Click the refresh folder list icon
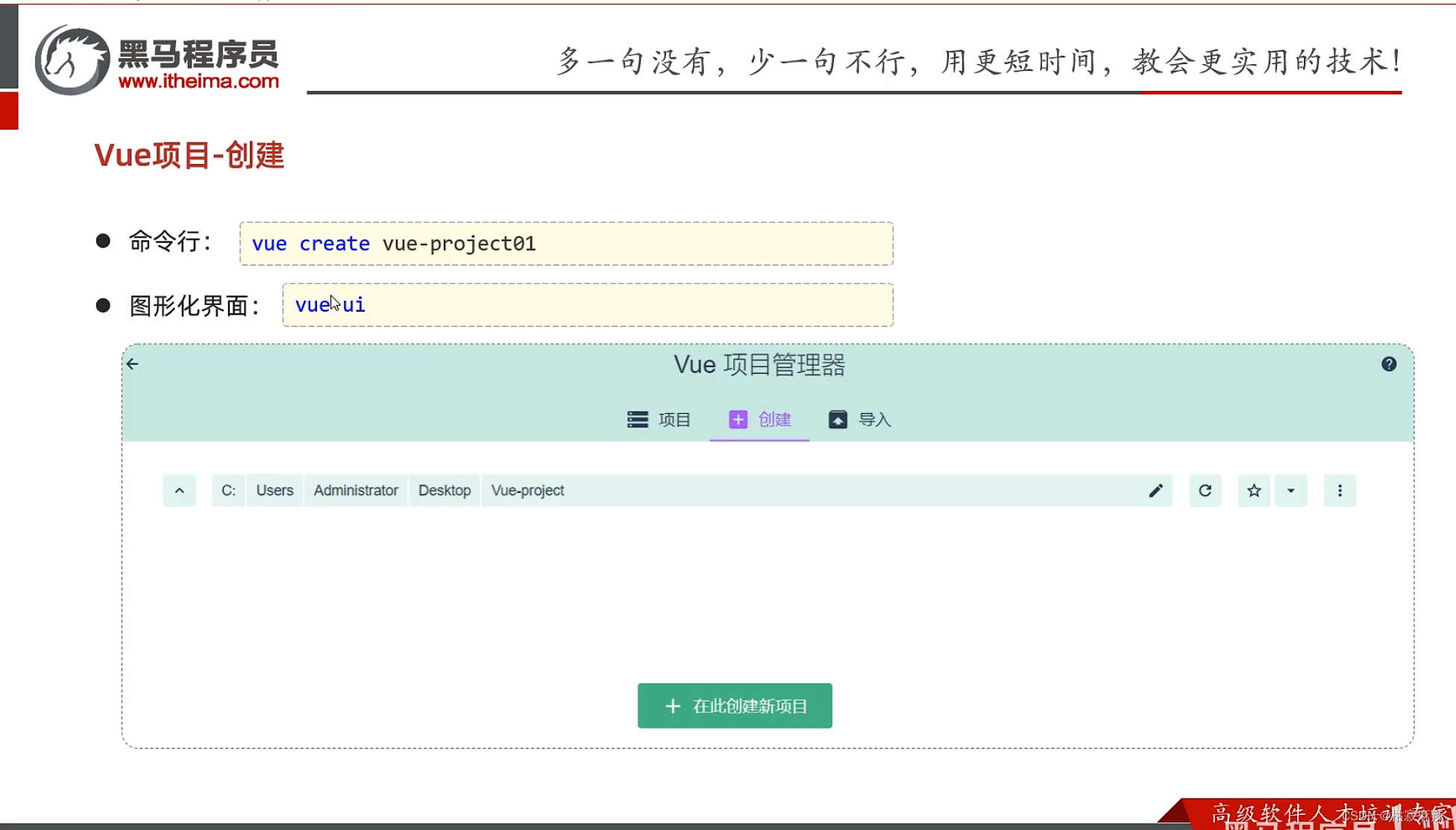1456x830 pixels. [x=1205, y=491]
